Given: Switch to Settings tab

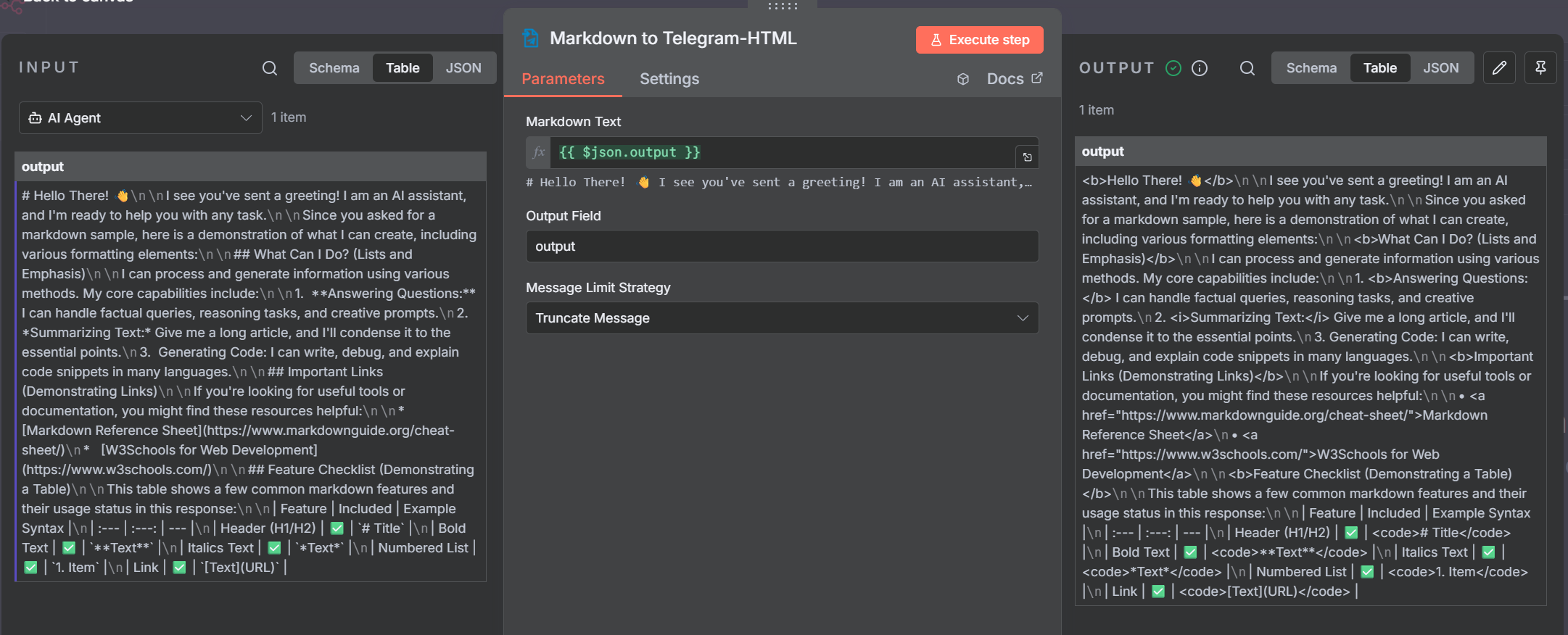Looking at the screenshot, I should point(669,79).
